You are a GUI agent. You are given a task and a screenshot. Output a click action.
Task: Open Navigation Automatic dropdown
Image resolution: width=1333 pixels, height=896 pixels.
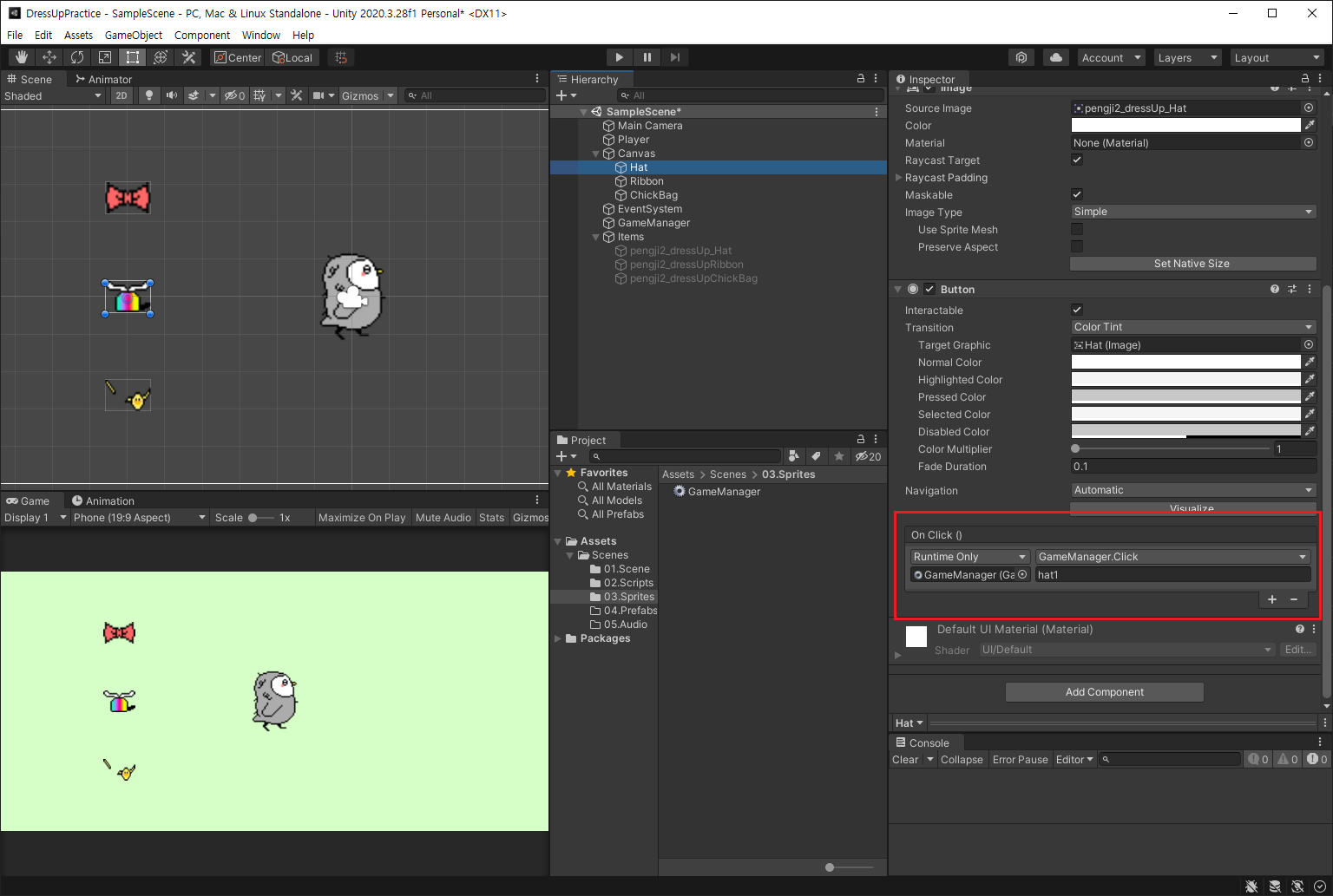[1193, 490]
